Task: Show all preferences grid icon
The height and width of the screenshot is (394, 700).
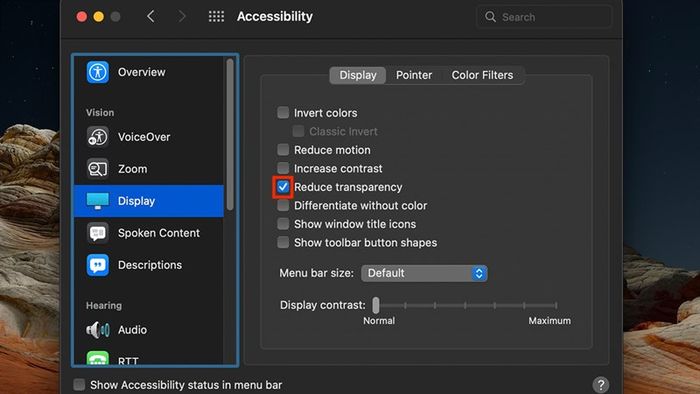Action: click(x=216, y=17)
